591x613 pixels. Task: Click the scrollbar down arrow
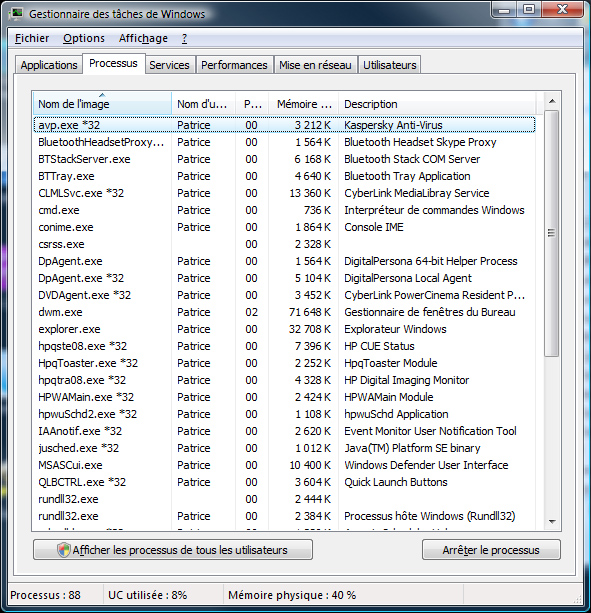click(552, 522)
